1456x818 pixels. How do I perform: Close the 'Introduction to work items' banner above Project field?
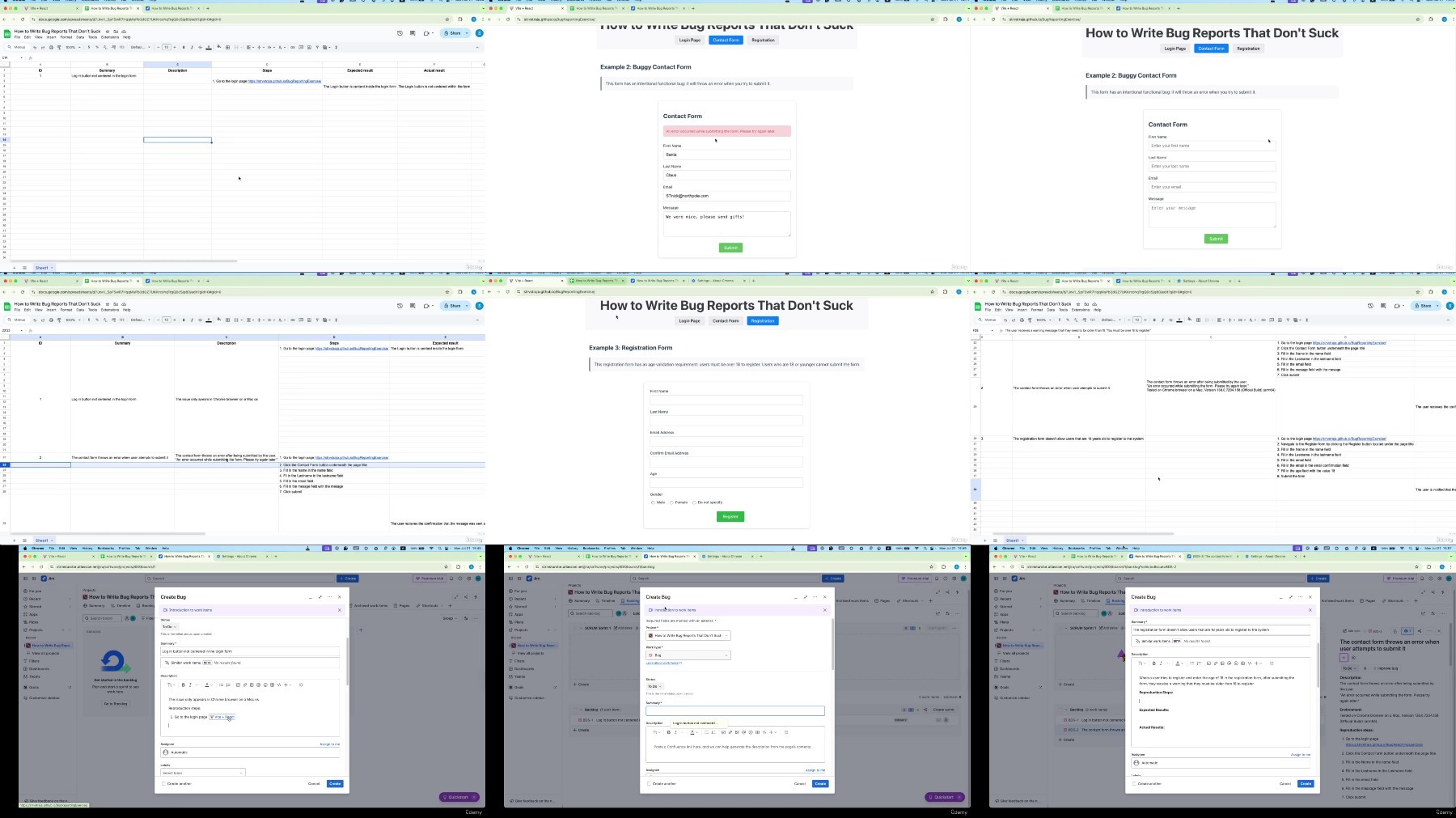point(825,610)
